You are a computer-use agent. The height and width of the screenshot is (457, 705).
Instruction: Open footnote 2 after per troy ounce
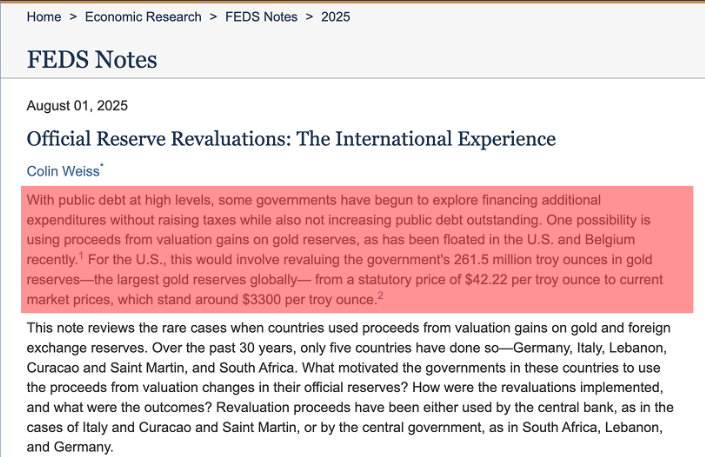381,296
